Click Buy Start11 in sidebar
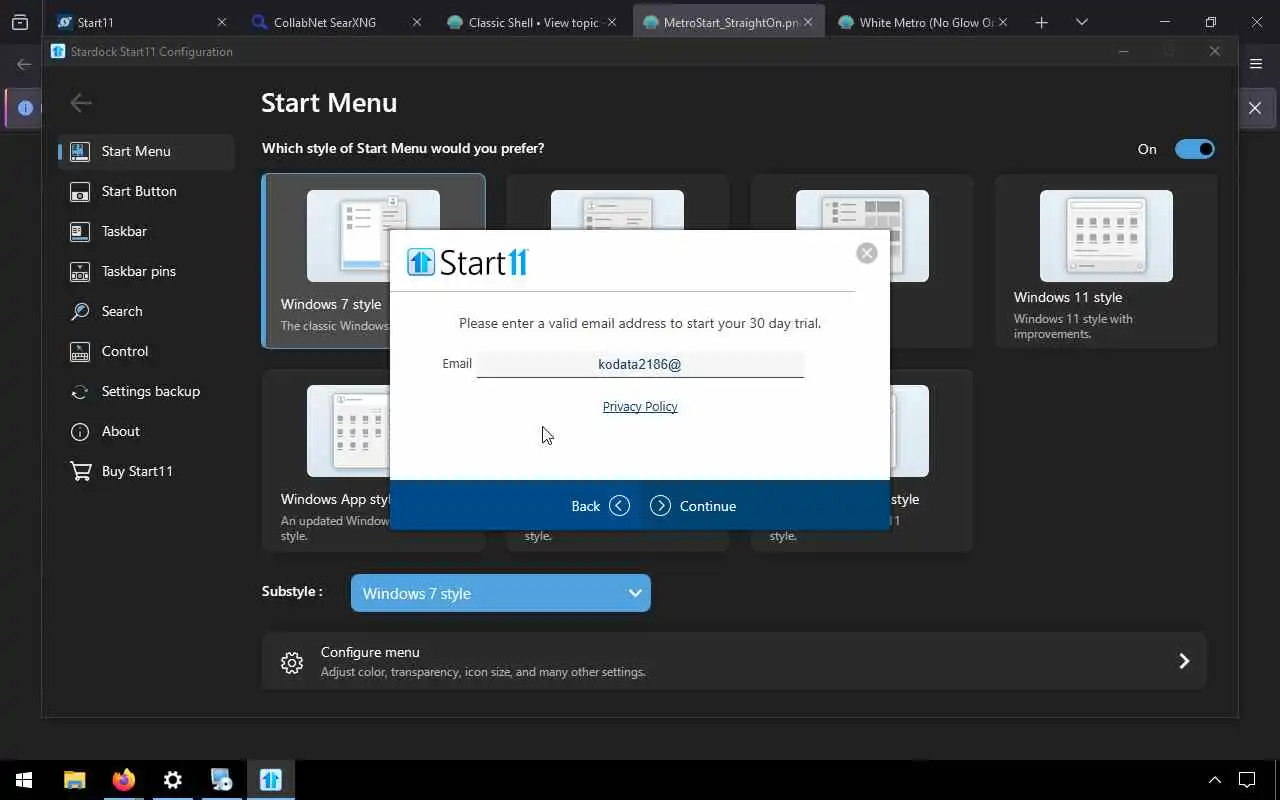The height and width of the screenshot is (800, 1280). (x=146, y=471)
